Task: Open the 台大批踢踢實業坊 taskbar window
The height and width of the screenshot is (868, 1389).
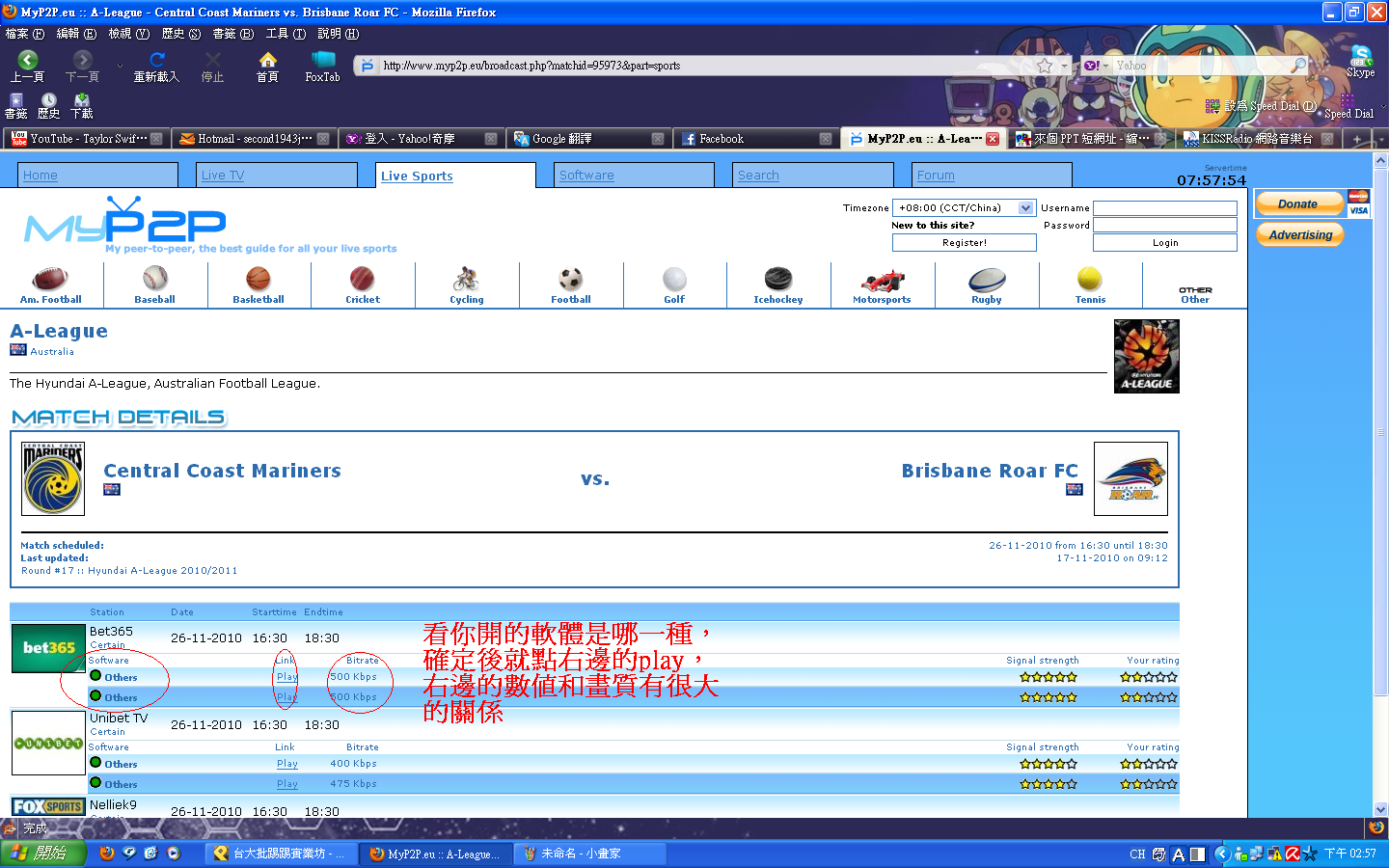Action: tap(281, 854)
